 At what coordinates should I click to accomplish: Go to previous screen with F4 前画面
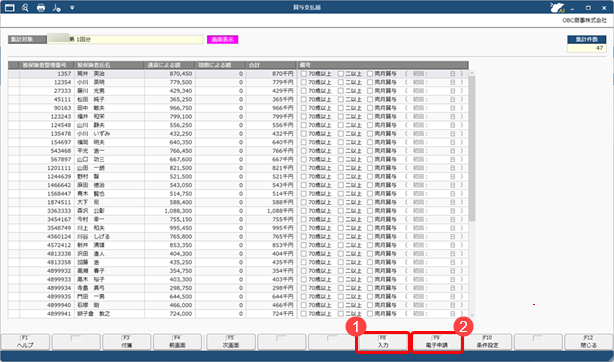tap(177, 342)
